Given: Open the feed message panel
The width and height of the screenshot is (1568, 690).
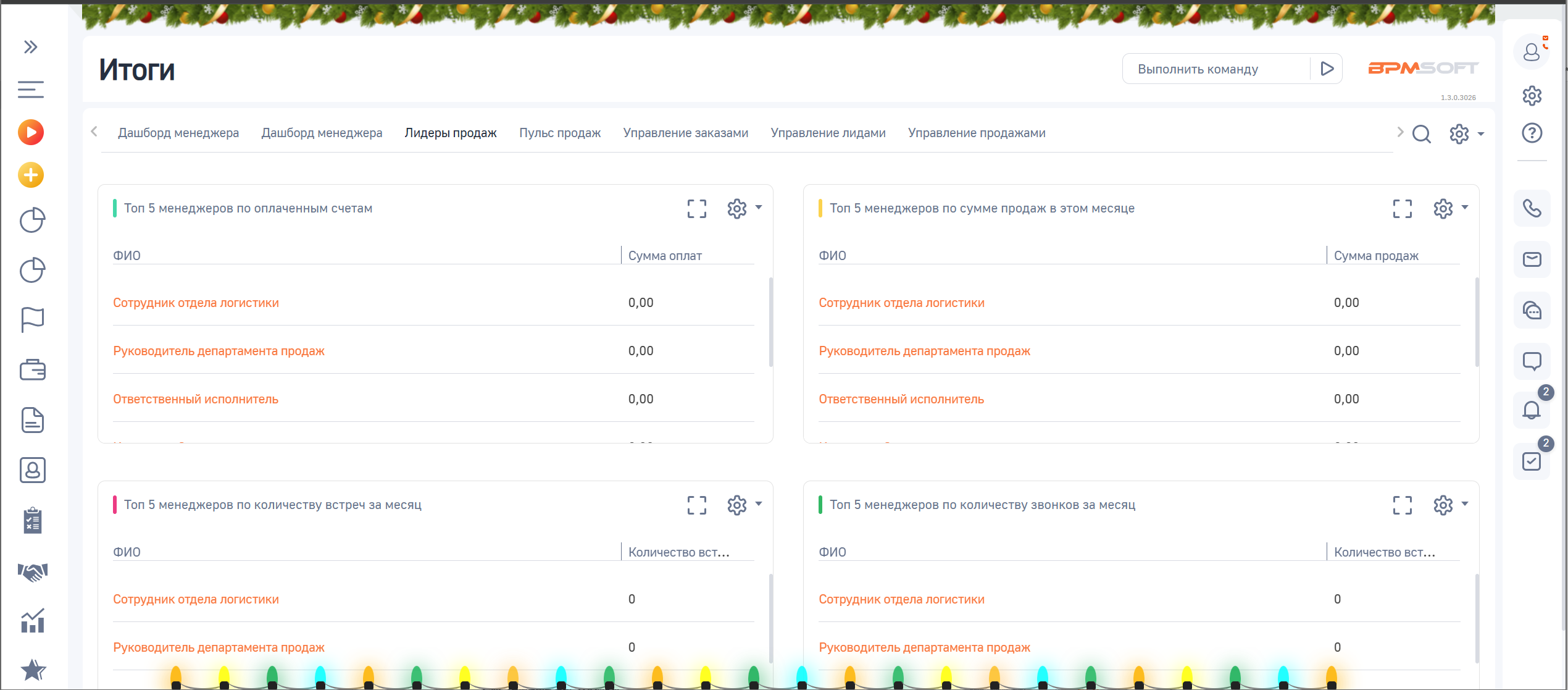Looking at the screenshot, I should tap(1532, 361).
